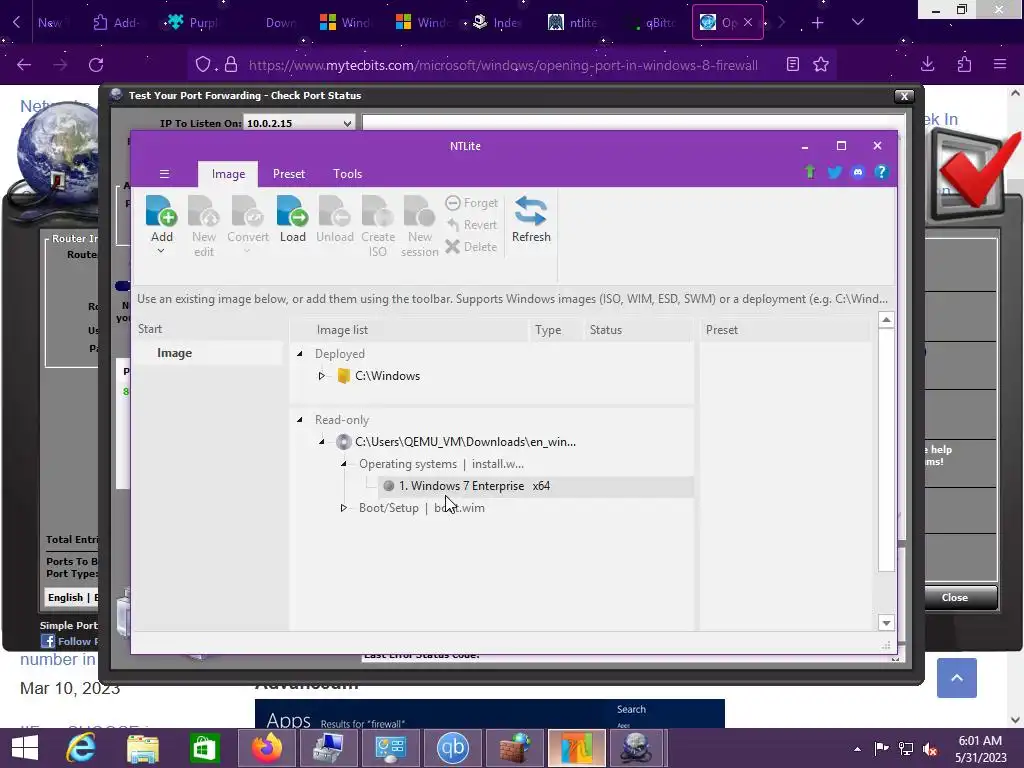This screenshot has width=1024, height=768.
Task: Click the Create ISO toolbar icon
Action: (x=377, y=226)
